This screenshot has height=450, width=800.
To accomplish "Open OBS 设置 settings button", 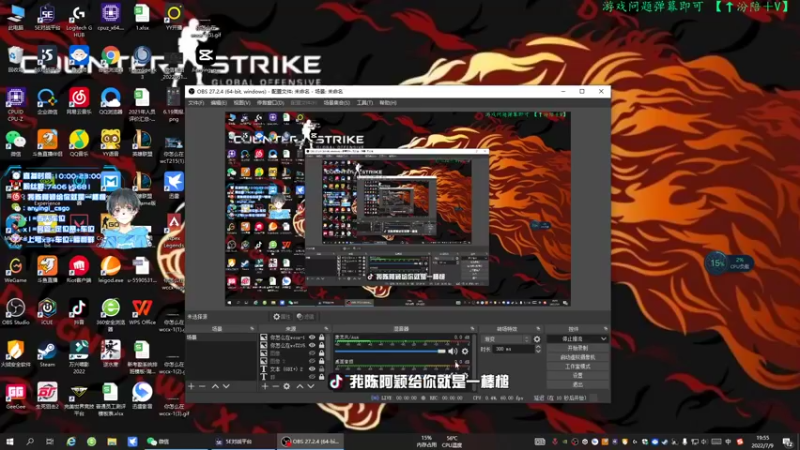I will point(578,376).
